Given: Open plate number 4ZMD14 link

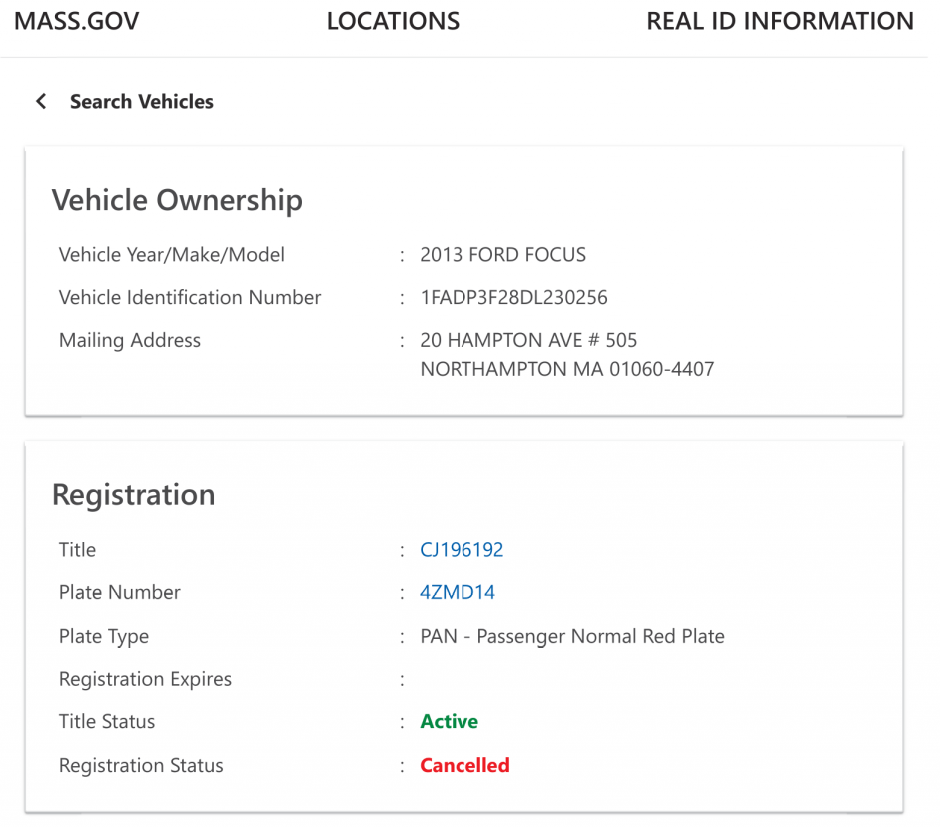Looking at the screenshot, I should tap(458, 593).
